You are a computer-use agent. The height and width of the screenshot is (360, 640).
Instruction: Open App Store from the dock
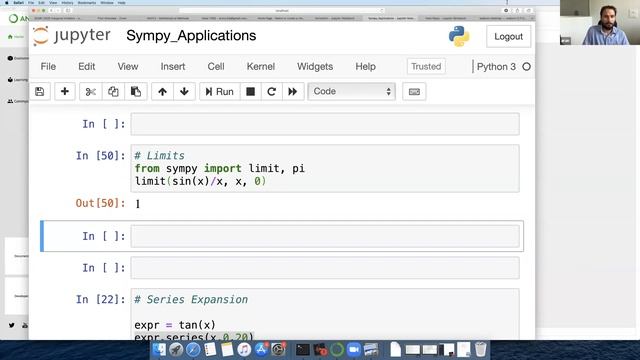click(261, 349)
